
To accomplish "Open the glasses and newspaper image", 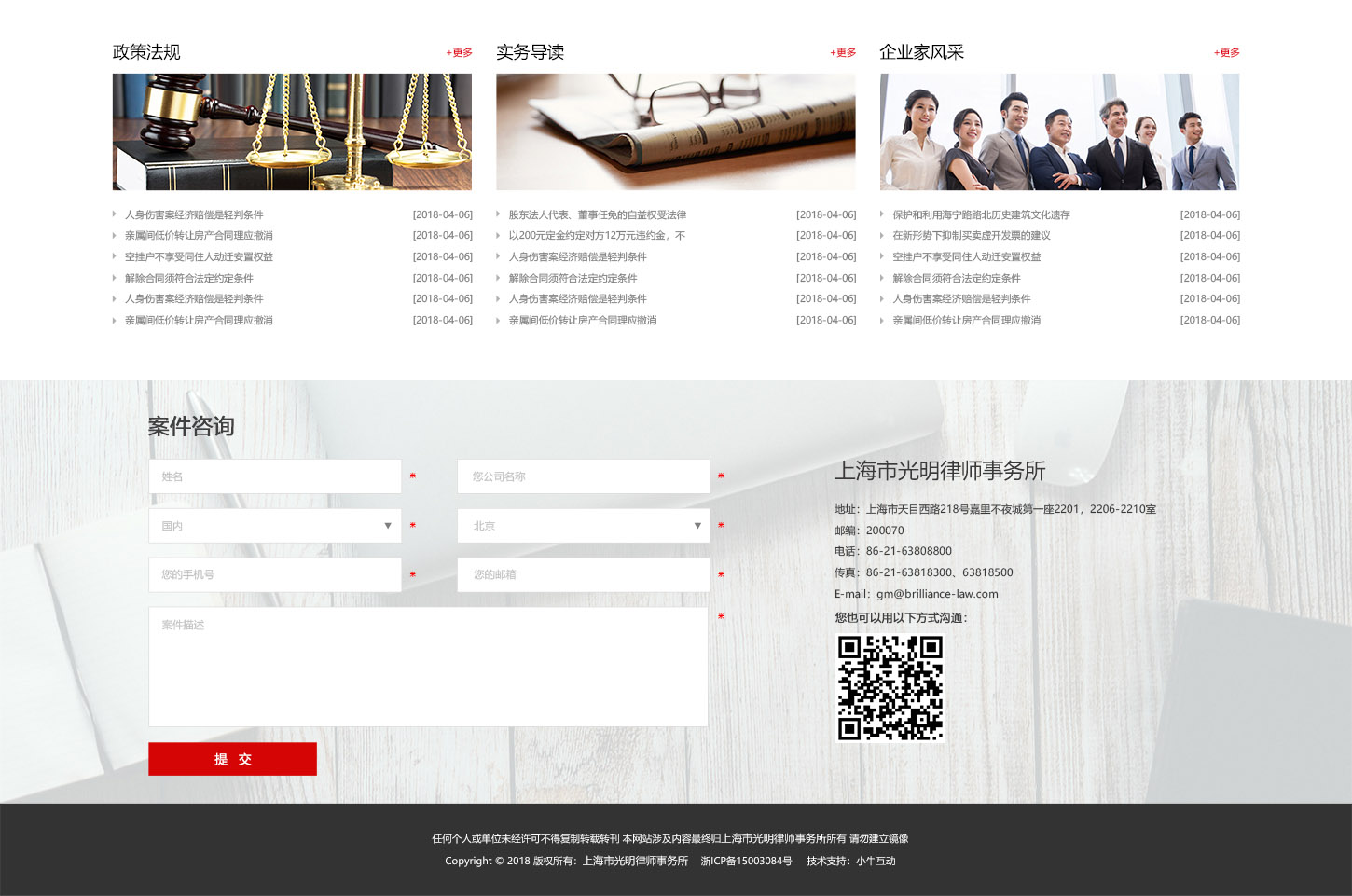I will [675, 132].
